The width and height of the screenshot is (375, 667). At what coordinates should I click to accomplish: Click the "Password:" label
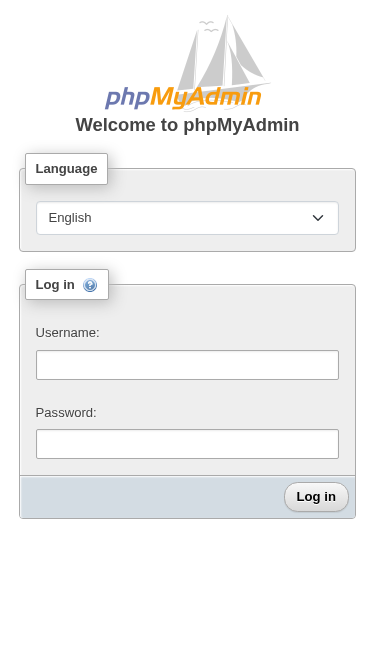point(66,413)
